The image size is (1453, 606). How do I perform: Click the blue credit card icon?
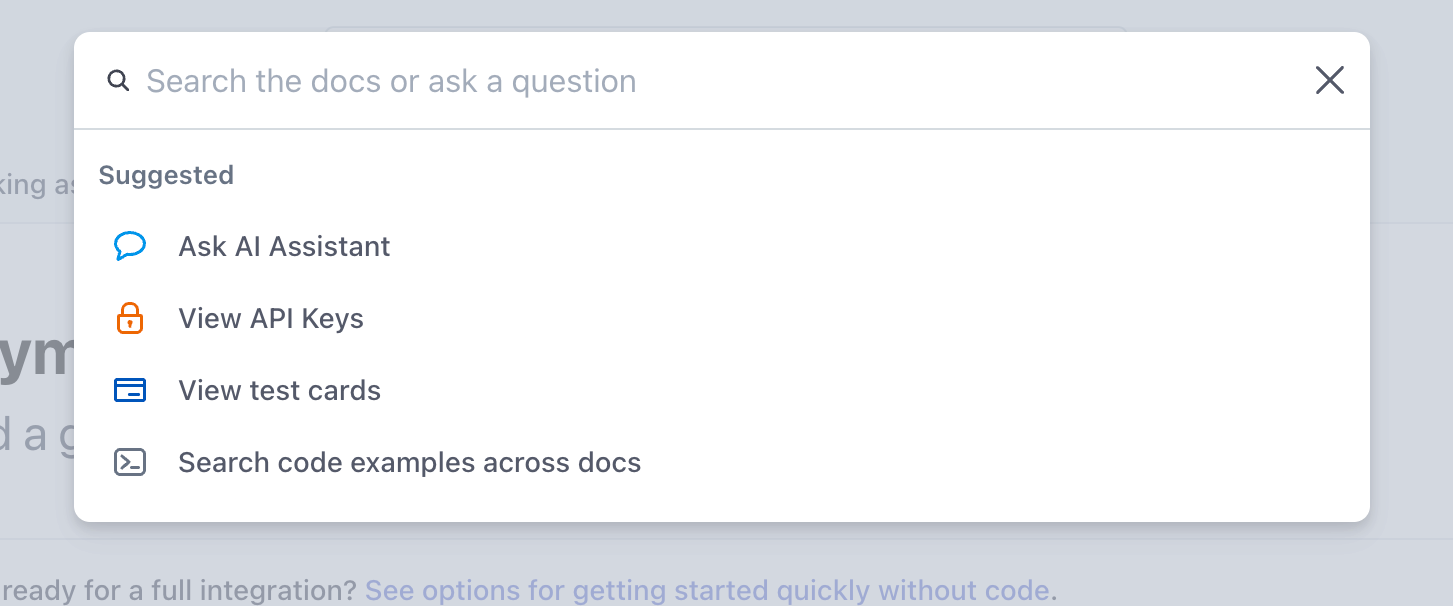[x=130, y=390]
